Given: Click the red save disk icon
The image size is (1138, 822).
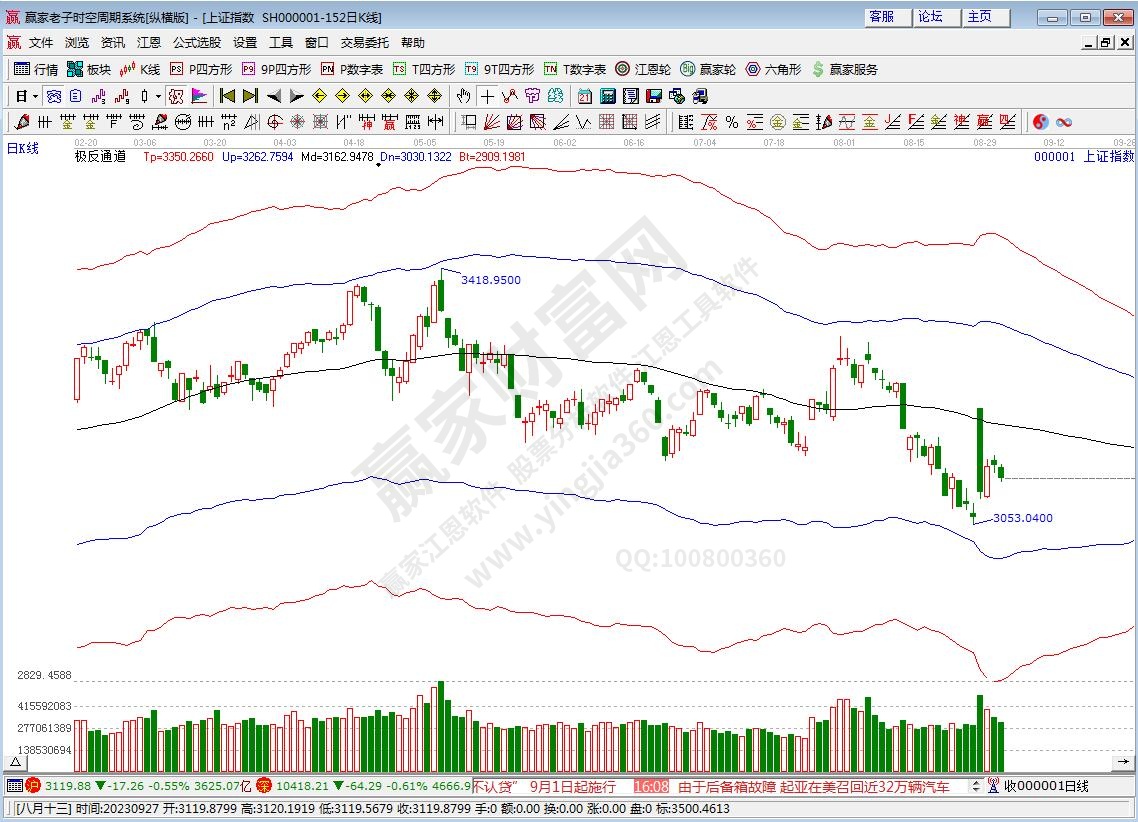Looking at the screenshot, I should 653,96.
